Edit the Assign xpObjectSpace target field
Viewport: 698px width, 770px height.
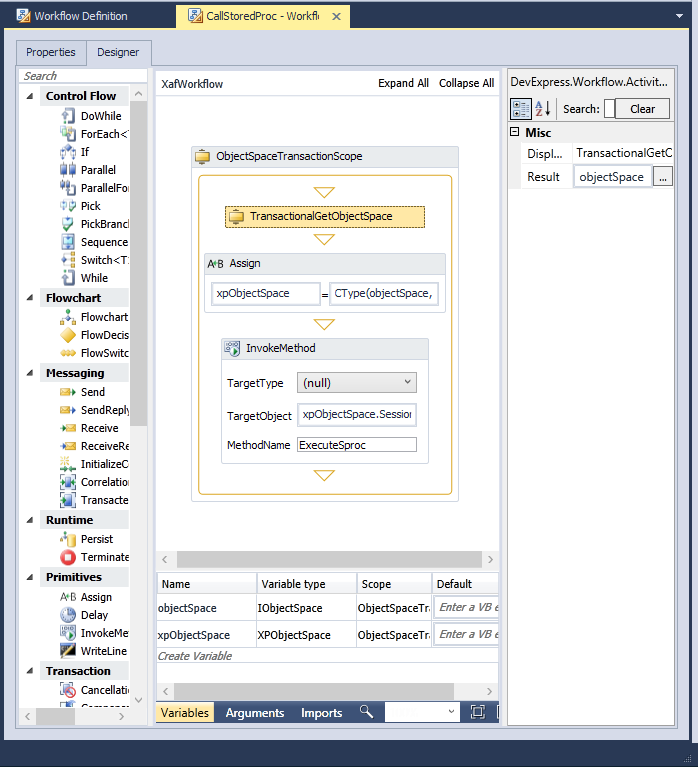click(x=266, y=294)
